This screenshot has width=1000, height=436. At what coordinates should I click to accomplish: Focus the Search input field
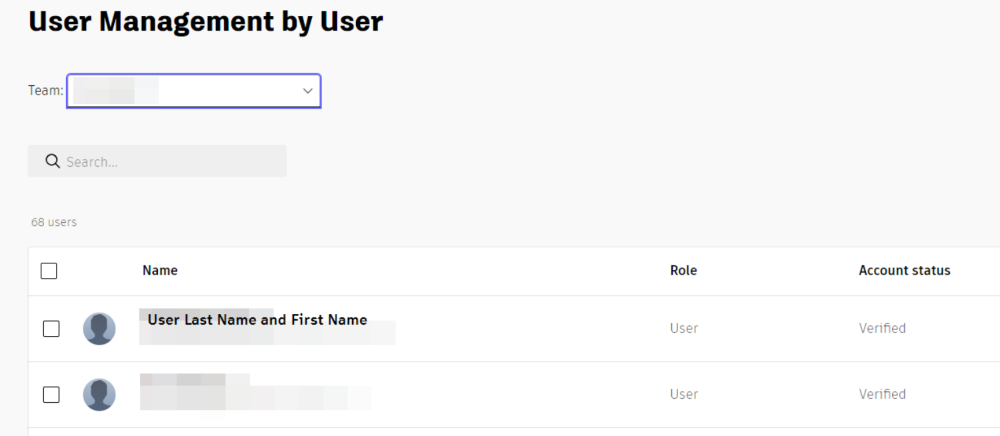tap(170, 162)
